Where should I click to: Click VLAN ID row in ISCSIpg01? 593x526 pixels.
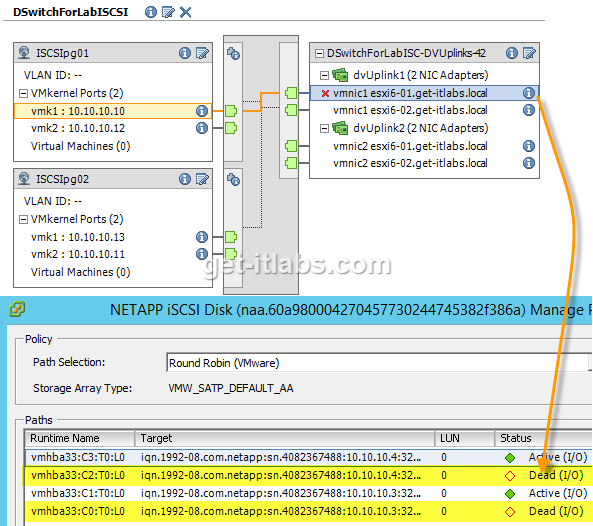(53, 75)
